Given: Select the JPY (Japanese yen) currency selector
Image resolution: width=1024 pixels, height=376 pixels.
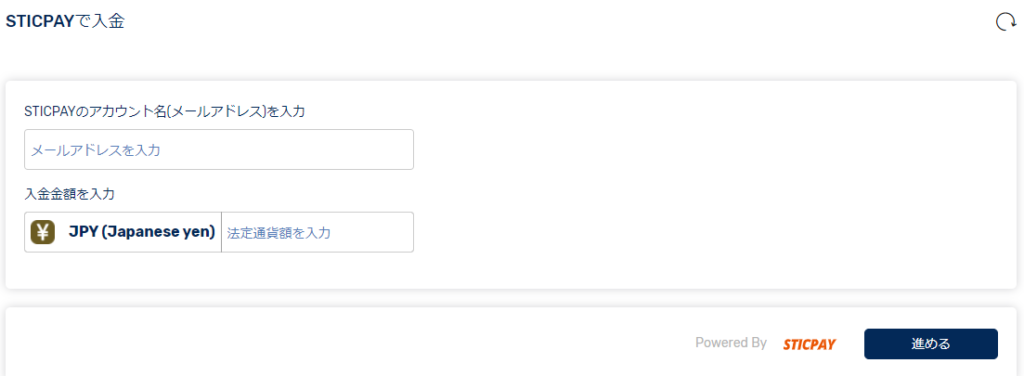Looking at the screenshot, I should point(123,232).
